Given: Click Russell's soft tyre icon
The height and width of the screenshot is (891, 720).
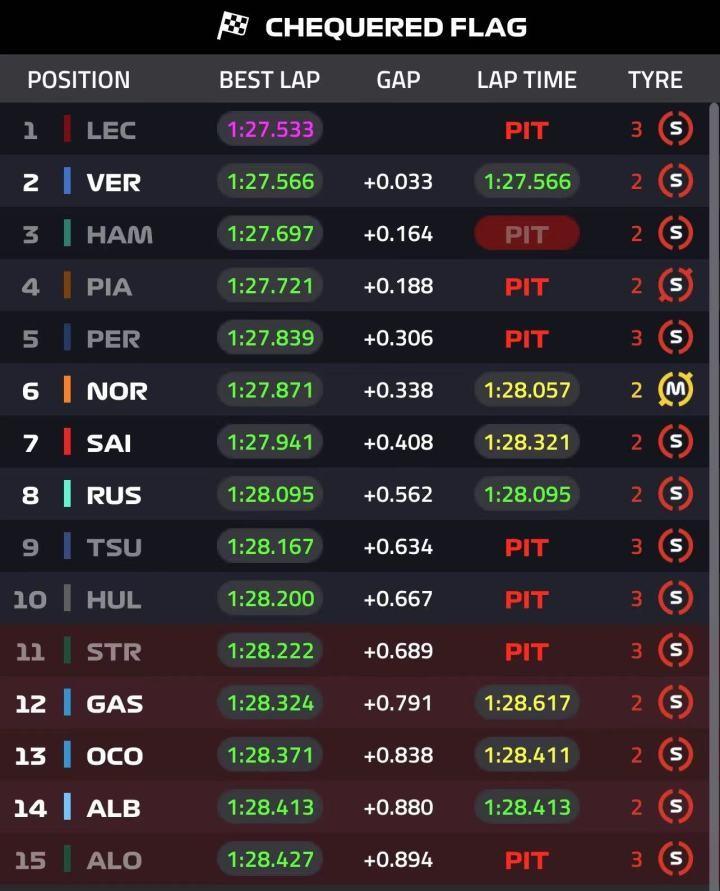Looking at the screenshot, I should coord(676,494).
